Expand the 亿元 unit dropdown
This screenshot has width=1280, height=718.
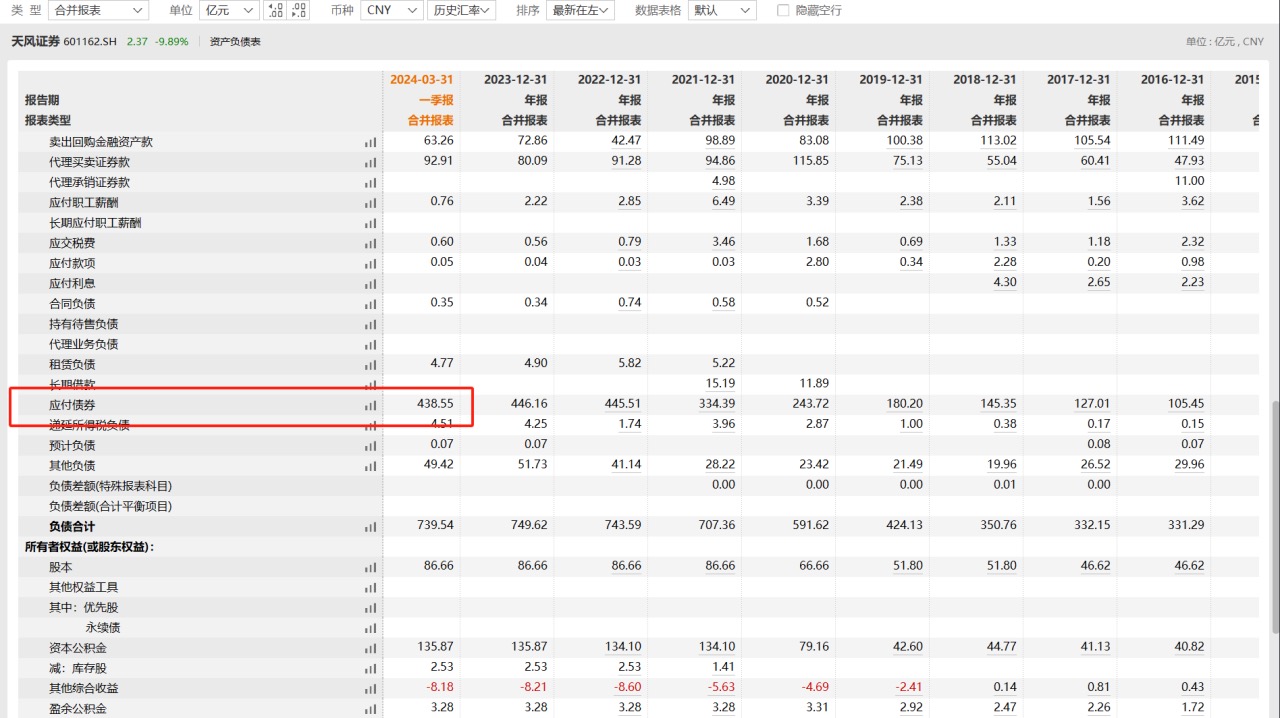pos(229,10)
